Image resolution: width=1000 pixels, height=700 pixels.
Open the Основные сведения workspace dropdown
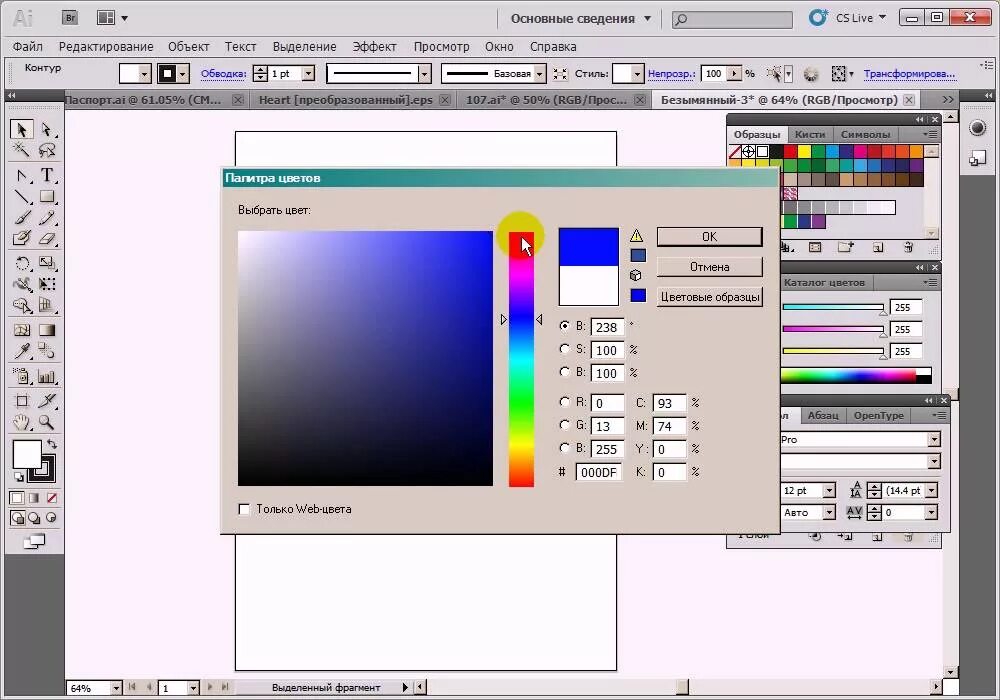tap(581, 18)
